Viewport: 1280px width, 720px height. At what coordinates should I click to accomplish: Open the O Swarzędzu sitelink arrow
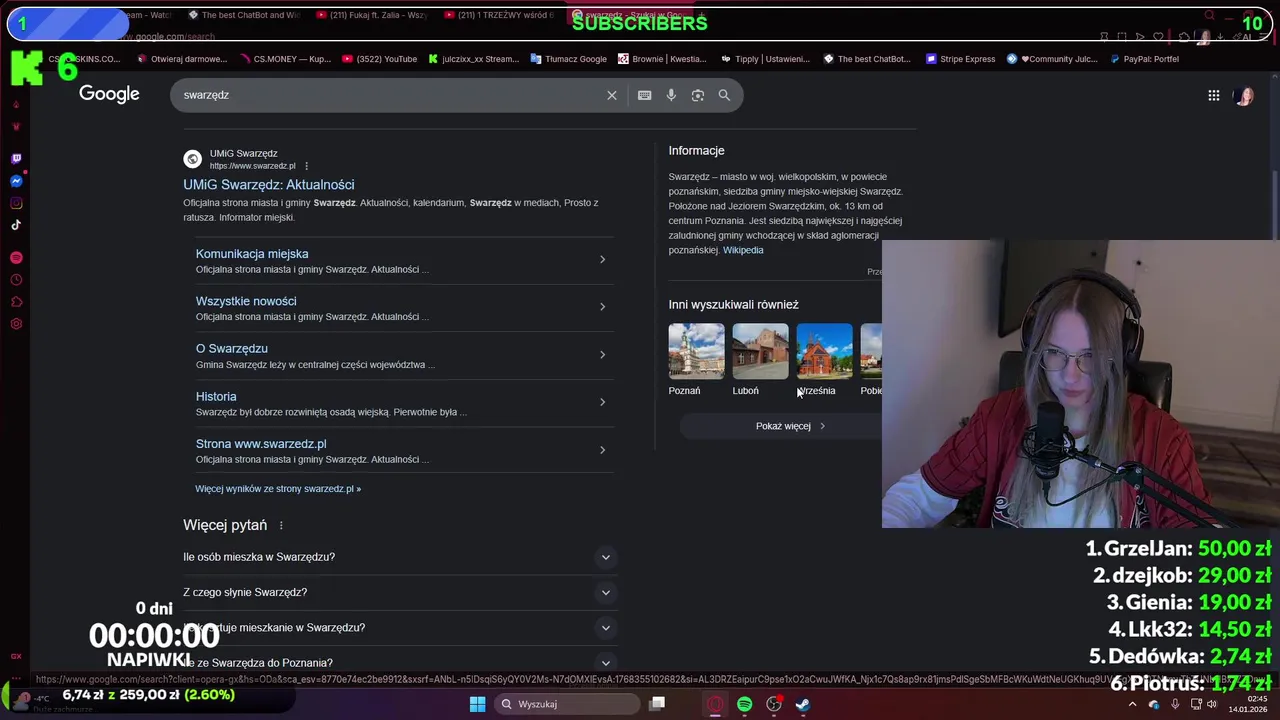pos(602,355)
